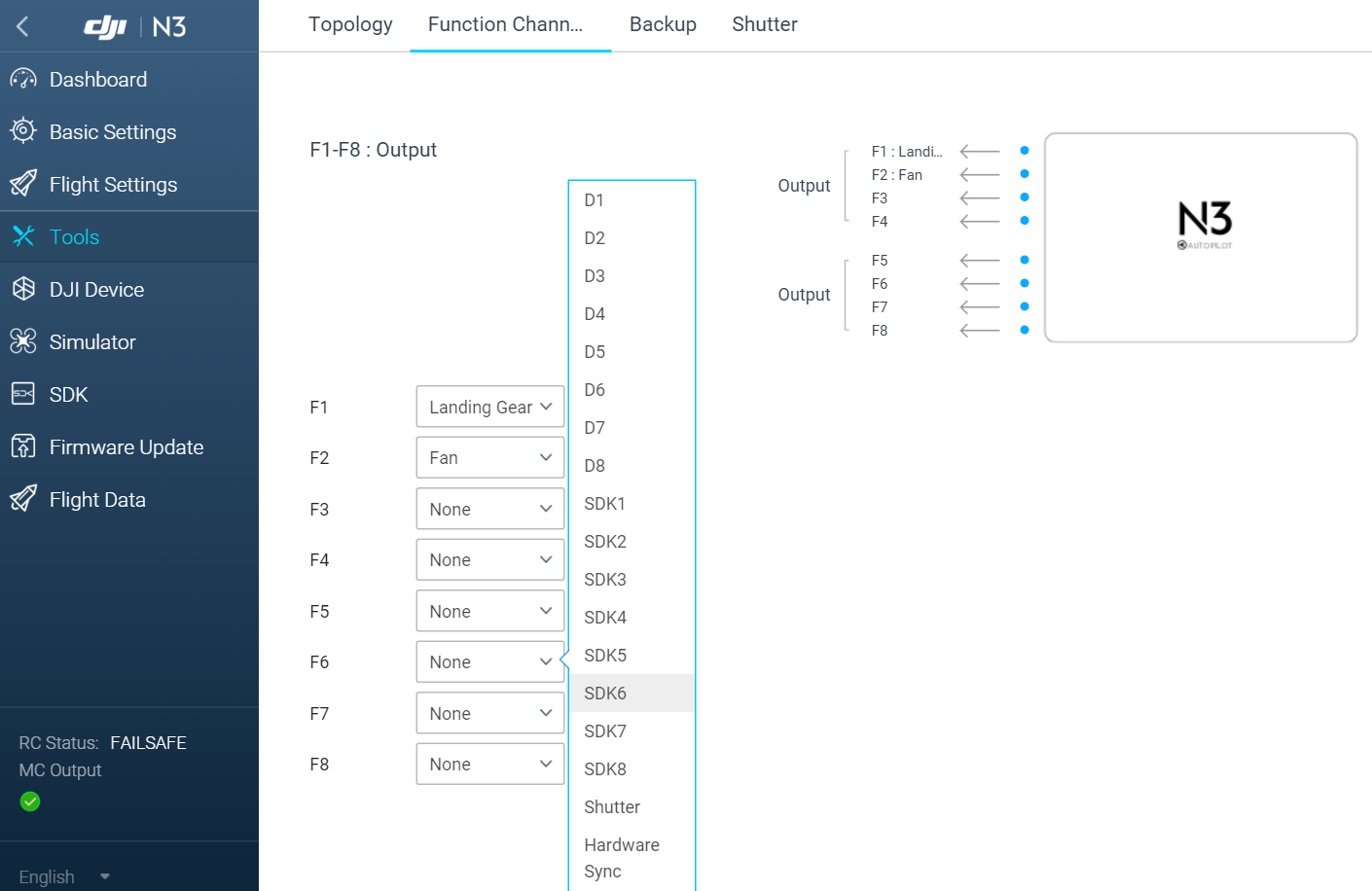Switch to the Topology tab

(350, 24)
